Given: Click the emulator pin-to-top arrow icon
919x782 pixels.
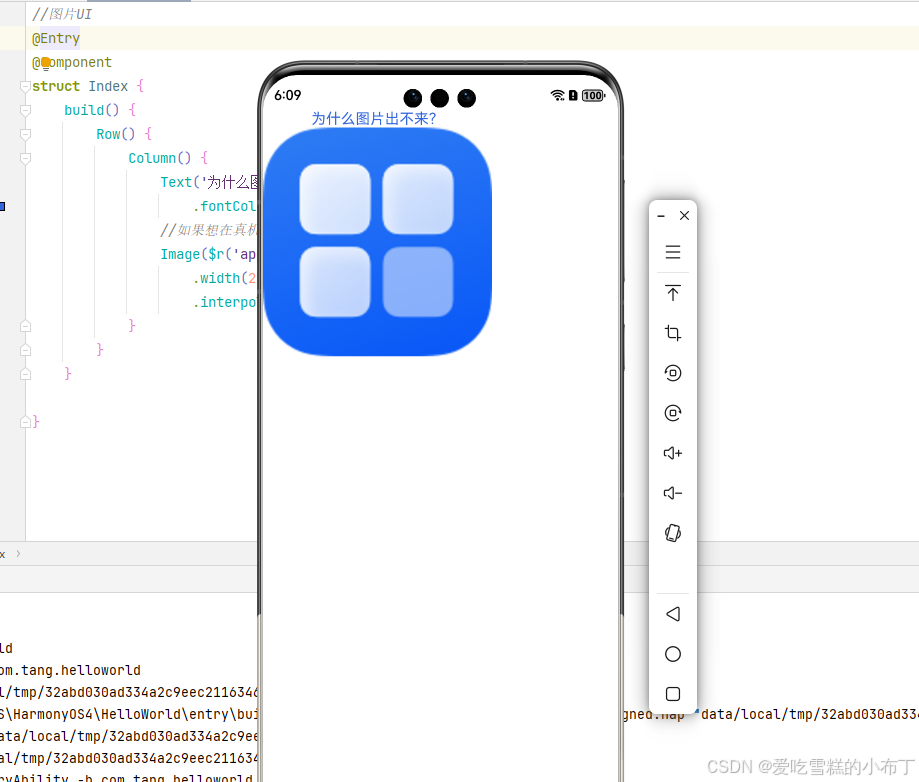Looking at the screenshot, I should pyautogui.click(x=673, y=293).
